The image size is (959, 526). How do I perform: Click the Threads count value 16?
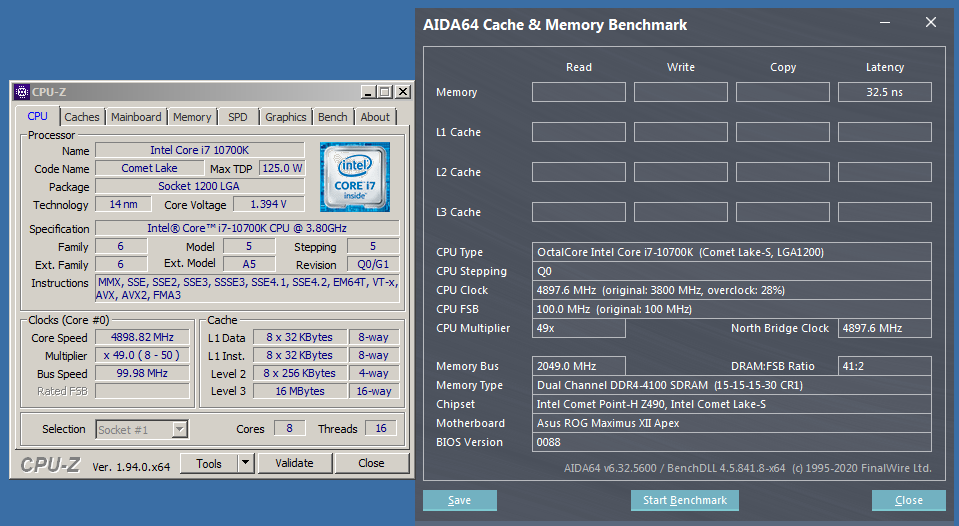click(x=381, y=429)
